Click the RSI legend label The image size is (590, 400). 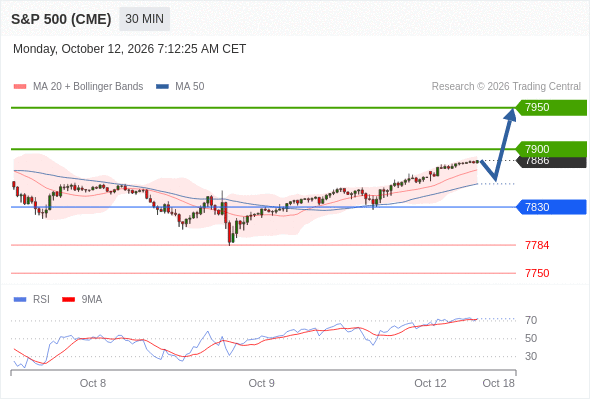coord(41,300)
